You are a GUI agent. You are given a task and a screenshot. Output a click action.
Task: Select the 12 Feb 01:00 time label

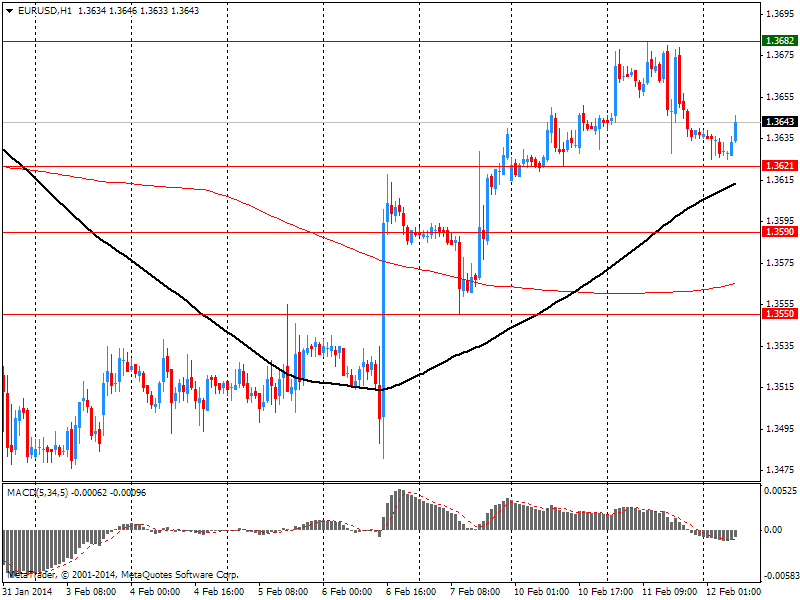click(x=733, y=592)
